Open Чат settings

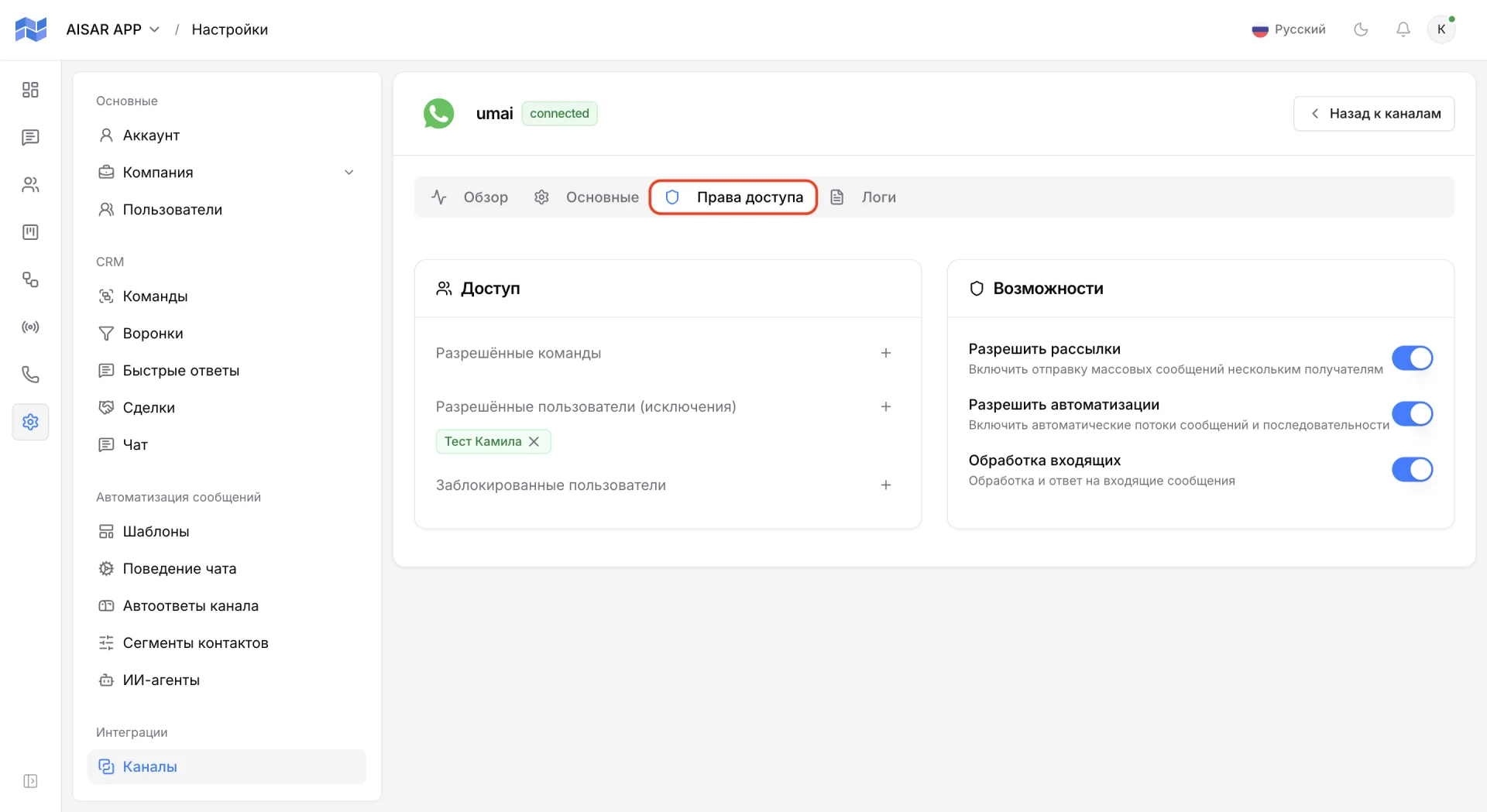pos(226,445)
